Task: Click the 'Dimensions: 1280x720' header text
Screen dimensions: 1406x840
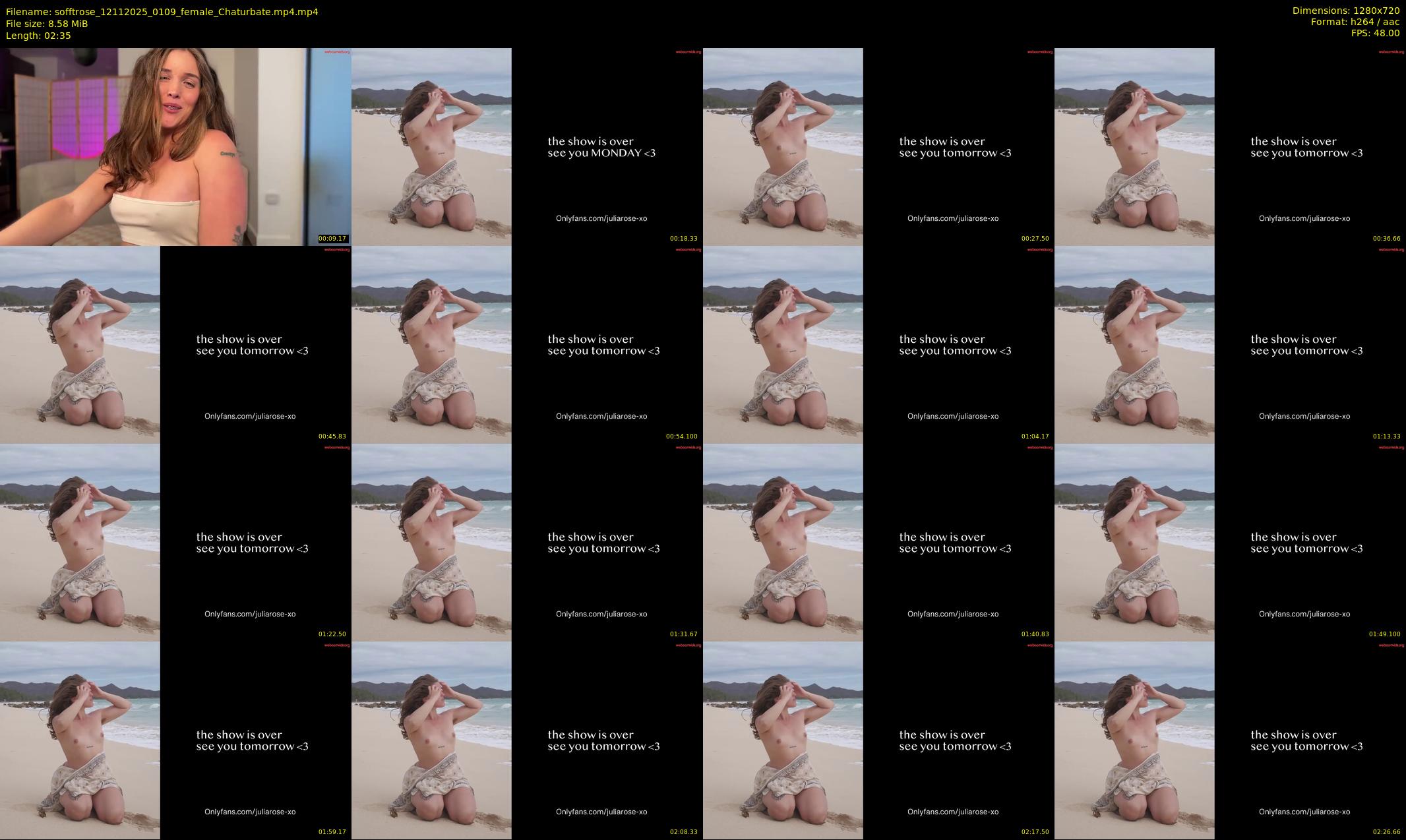Action: tap(1345, 11)
